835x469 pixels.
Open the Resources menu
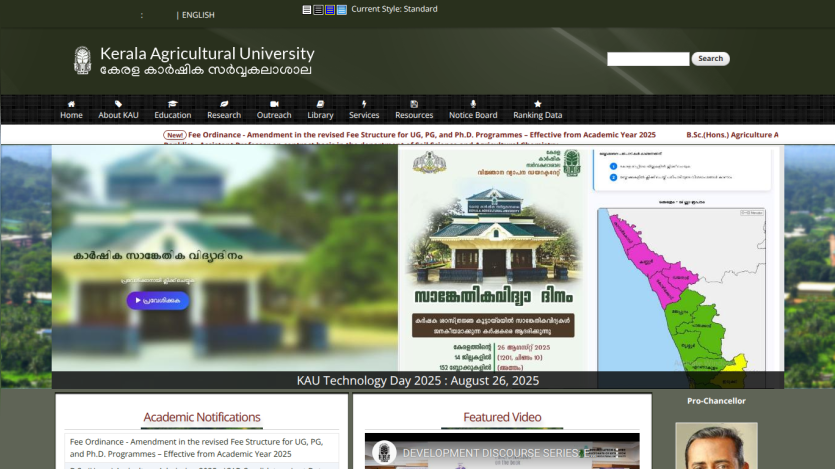click(x=414, y=115)
